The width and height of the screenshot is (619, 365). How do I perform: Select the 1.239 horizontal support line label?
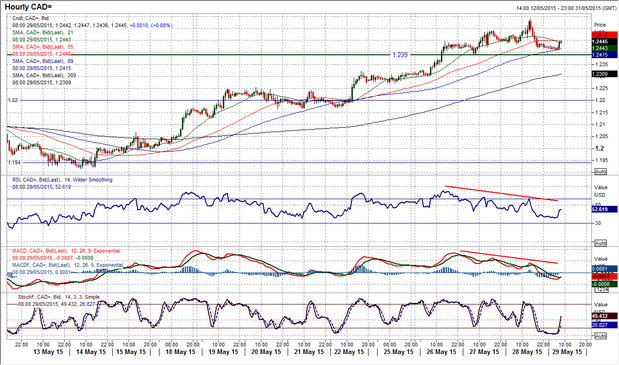400,55
